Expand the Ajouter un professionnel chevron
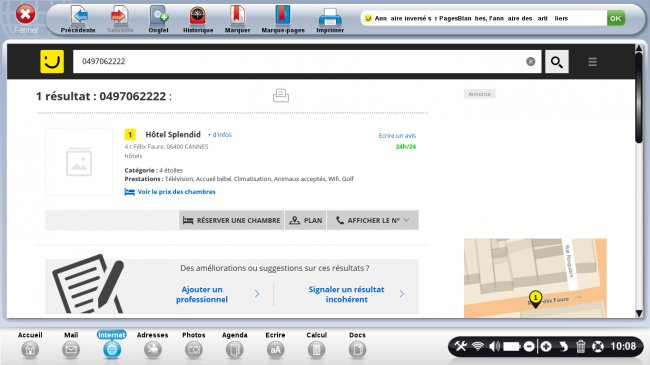 [257, 294]
